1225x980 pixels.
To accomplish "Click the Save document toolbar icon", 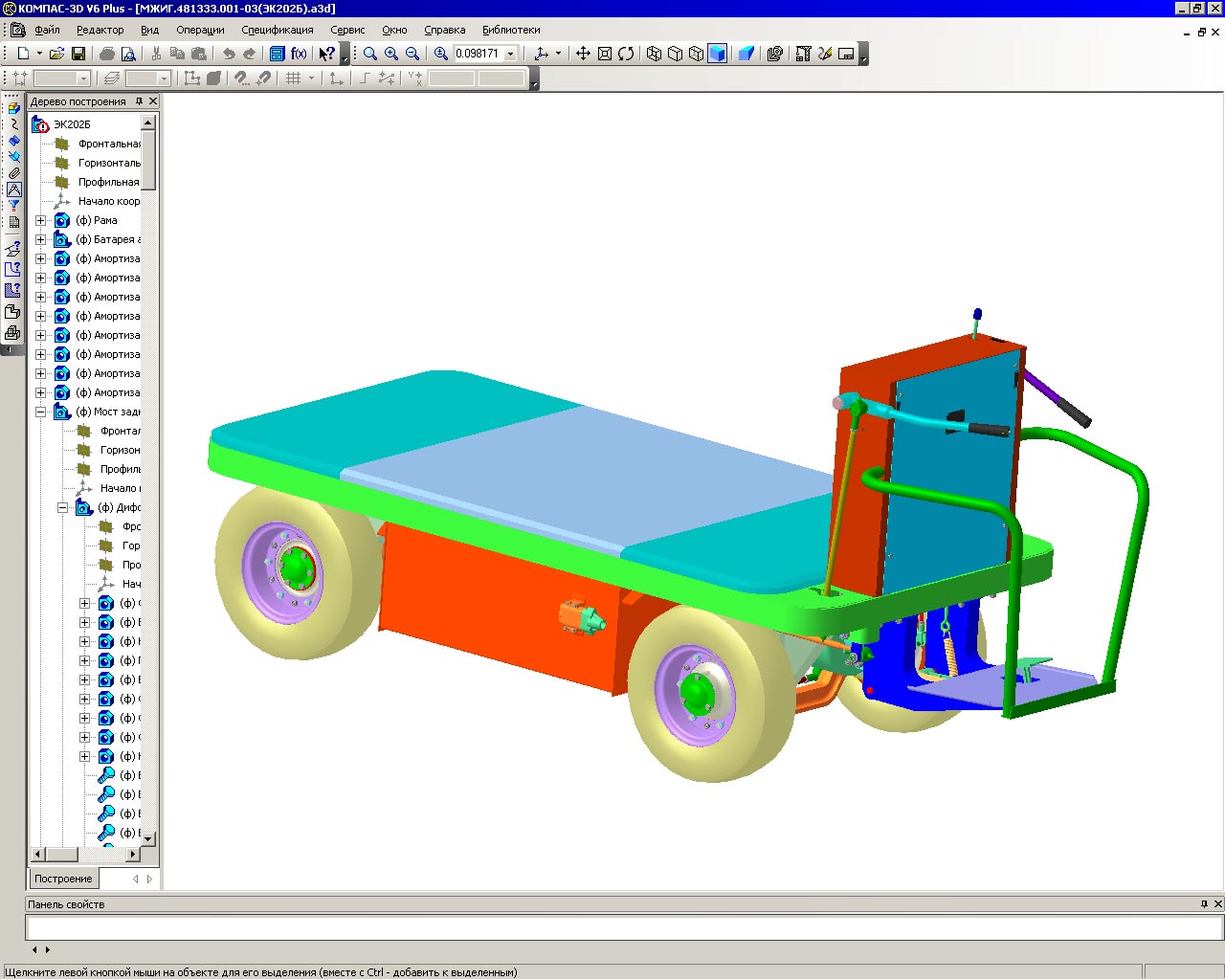I will 78,54.
